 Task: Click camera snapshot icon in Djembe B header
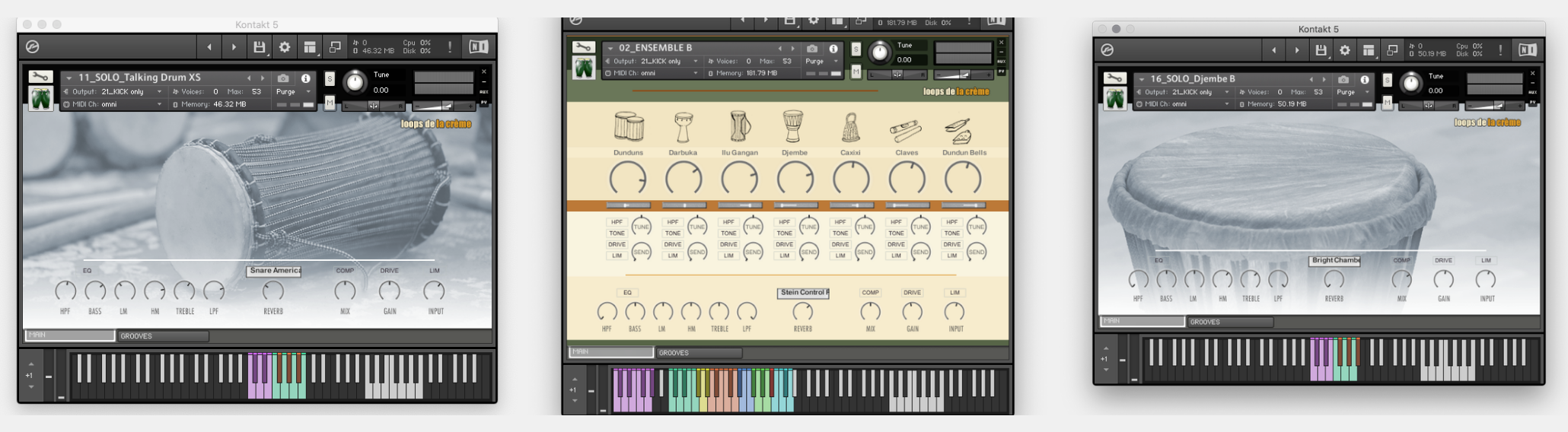coord(1343,79)
